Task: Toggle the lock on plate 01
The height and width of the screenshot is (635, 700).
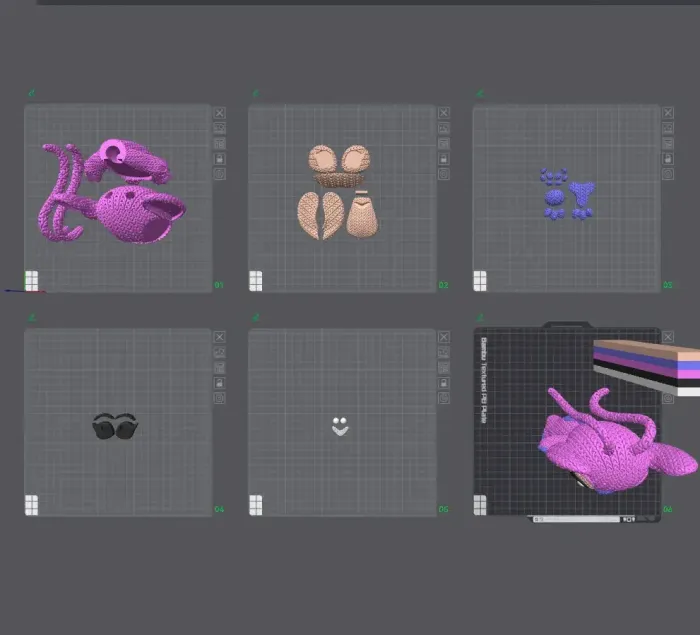Action: tap(219, 159)
